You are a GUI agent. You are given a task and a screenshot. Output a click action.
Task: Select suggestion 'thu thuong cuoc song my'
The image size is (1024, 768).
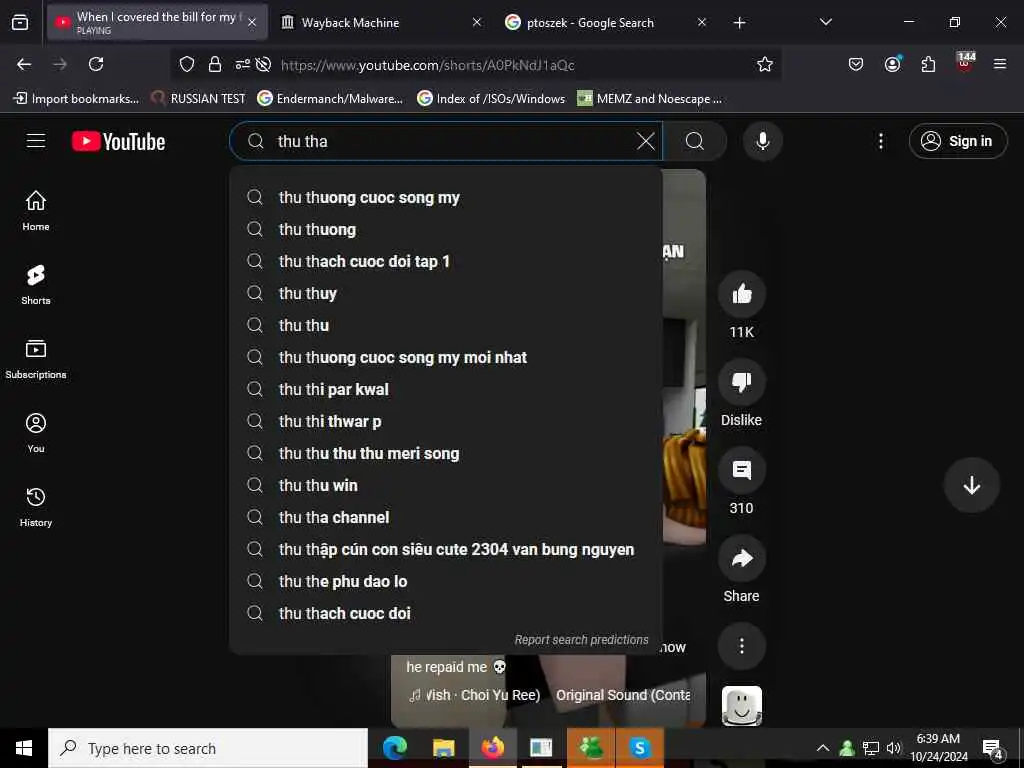click(x=445, y=197)
